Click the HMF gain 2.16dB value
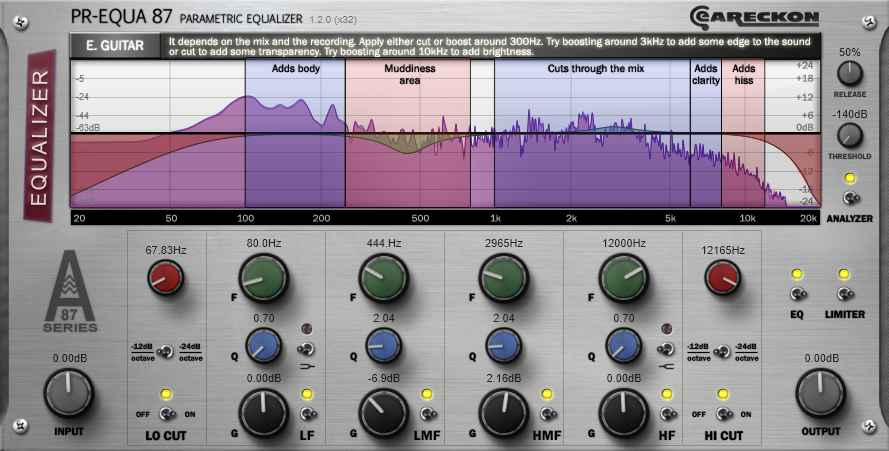Image resolution: width=889 pixels, height=451 pixels. pyautogui.click(x=503, y=378)
